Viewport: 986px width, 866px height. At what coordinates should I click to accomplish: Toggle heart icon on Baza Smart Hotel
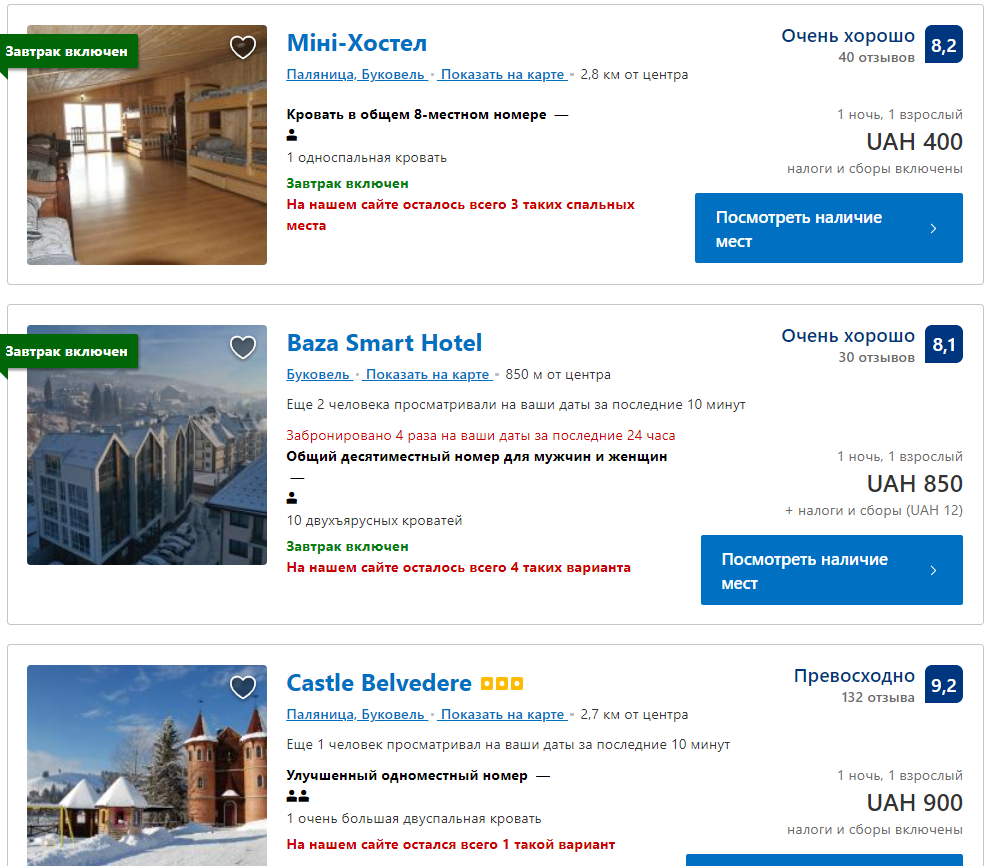243,347
